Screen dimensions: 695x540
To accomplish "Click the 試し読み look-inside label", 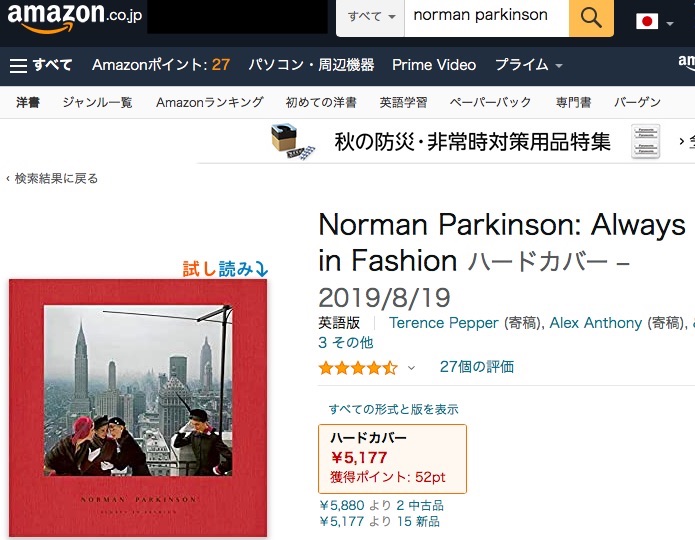I will (x=225, y=268).
